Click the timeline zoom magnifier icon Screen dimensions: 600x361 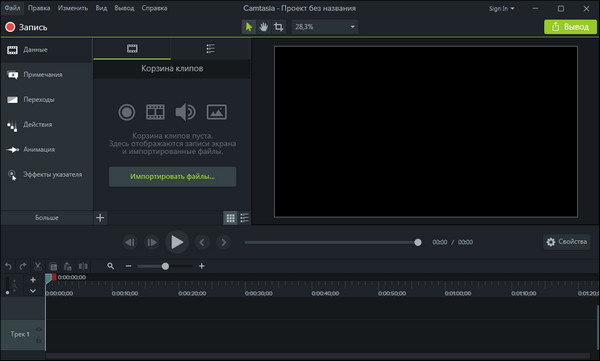(x=111, y=266)
